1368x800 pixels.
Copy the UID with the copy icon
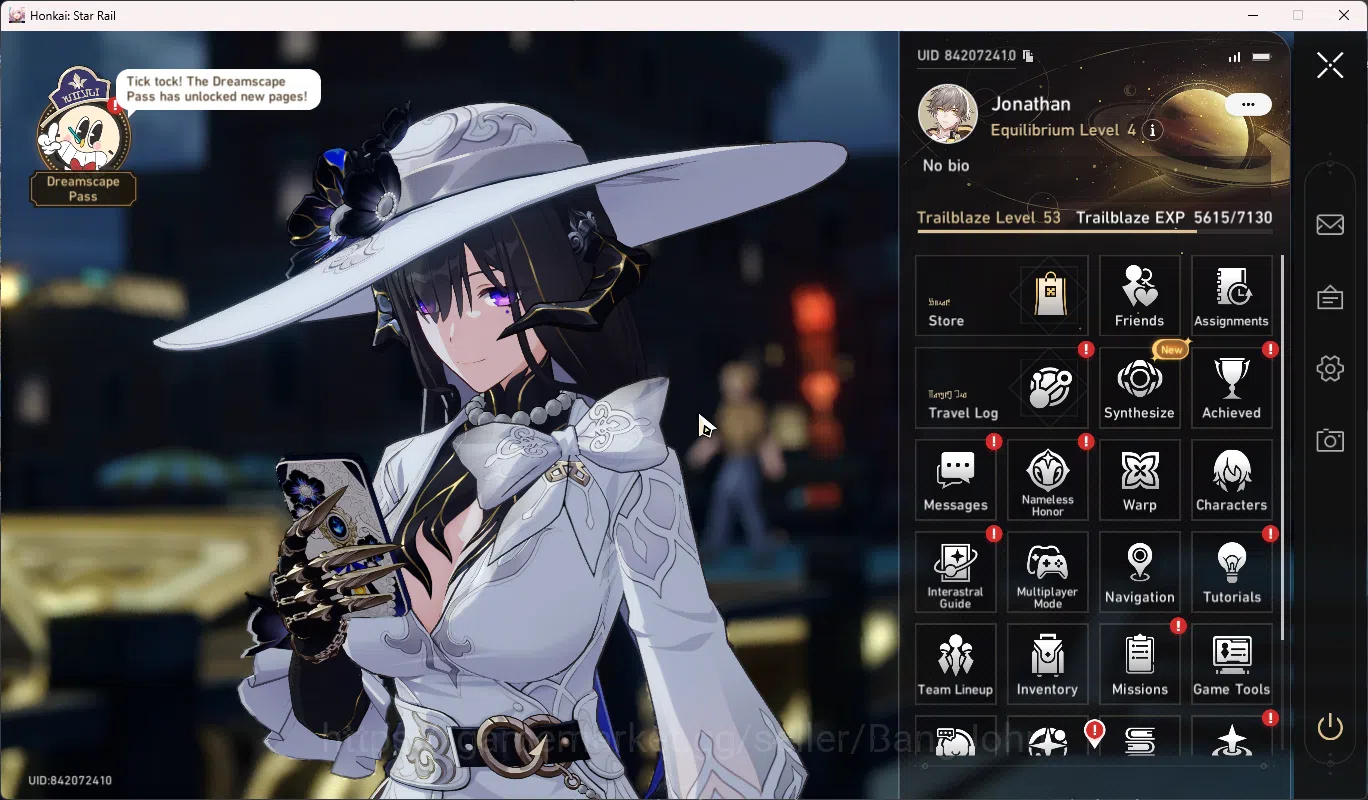[1028, 56]
